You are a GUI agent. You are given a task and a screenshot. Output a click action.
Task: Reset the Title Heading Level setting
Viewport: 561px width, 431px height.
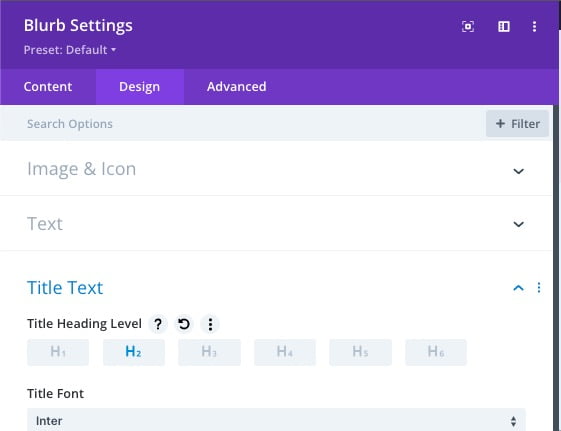184,324
